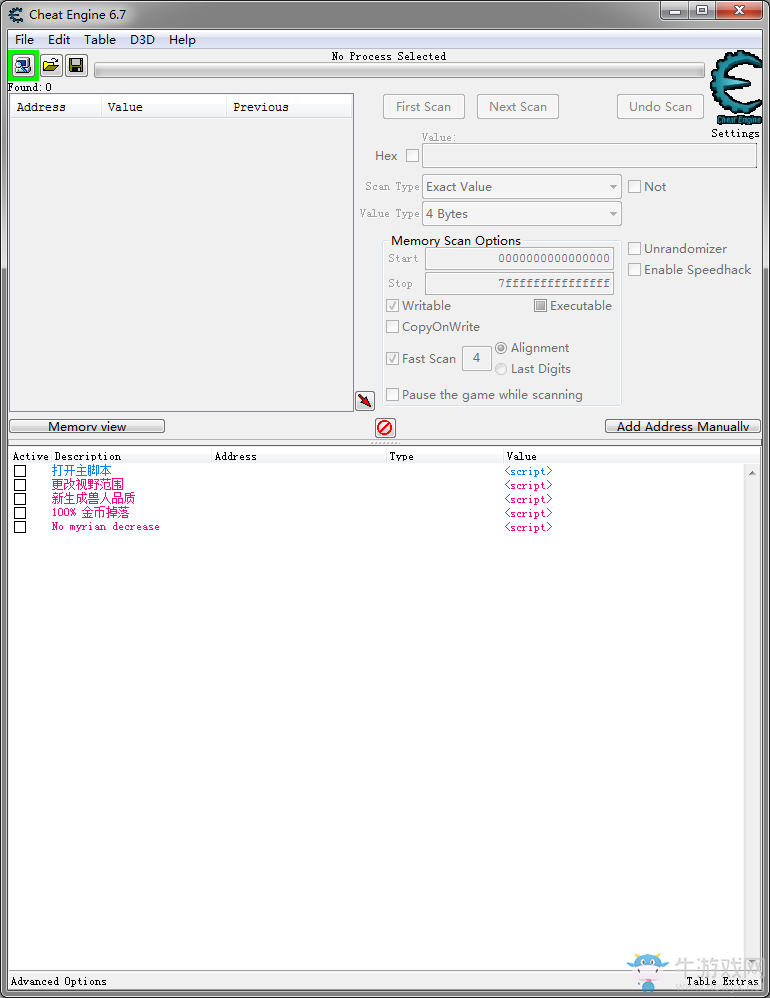The width and height of the screenshot is (770, 998).
Task: Open the D3D menu
Action: [143, 39]
